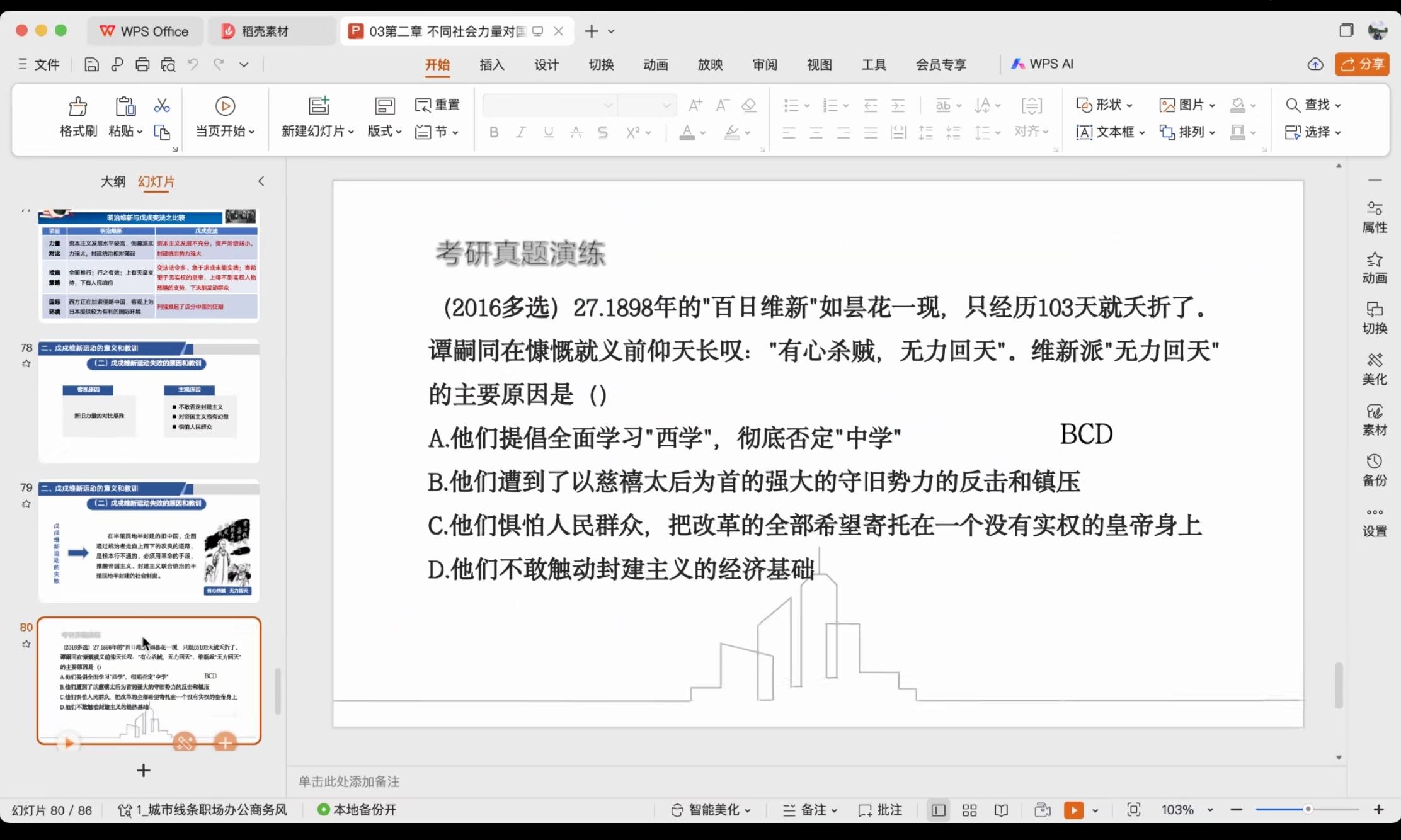This screenshot has height=840, width=1401.
Task: Click the zoom slider handle
Action: pyautogui.click(x=1308, y=809)
